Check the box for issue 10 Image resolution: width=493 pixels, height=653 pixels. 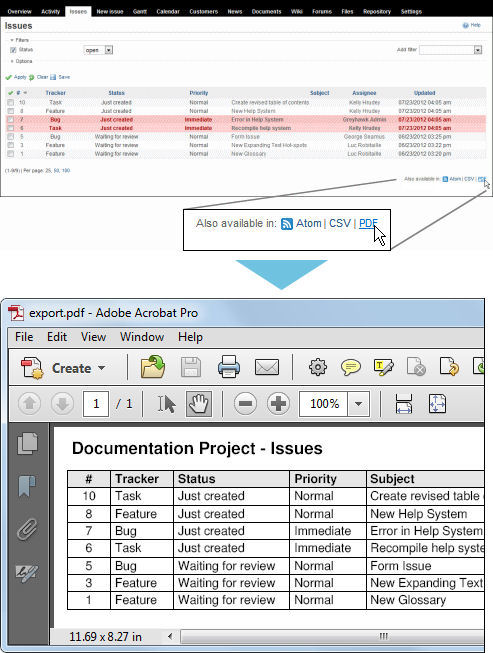[x=11, y=102]
